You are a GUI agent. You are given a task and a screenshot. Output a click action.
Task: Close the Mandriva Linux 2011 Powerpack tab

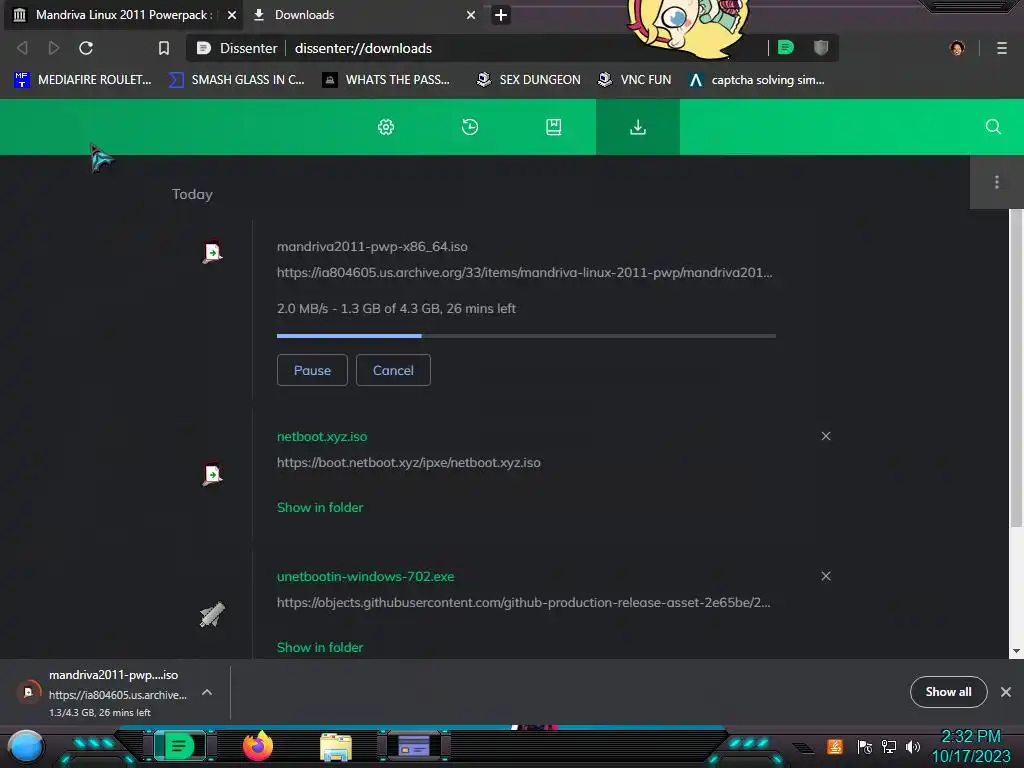pos(232,15)
